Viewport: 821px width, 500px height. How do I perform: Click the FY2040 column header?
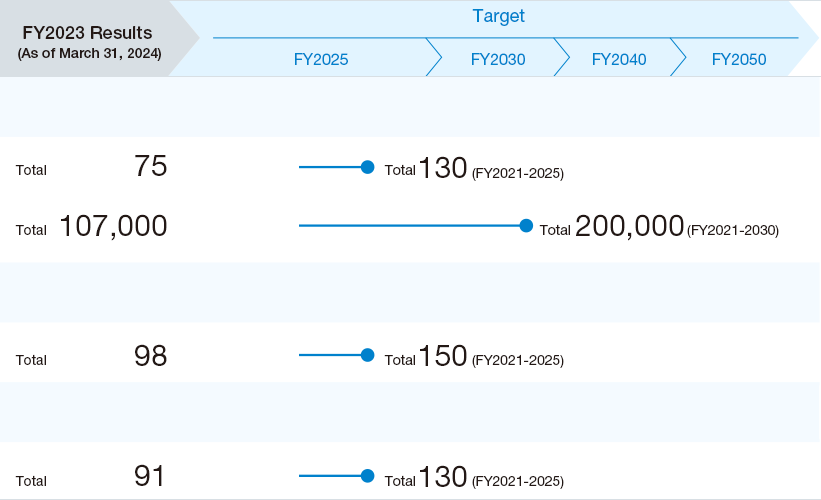(x=619, y=59)
